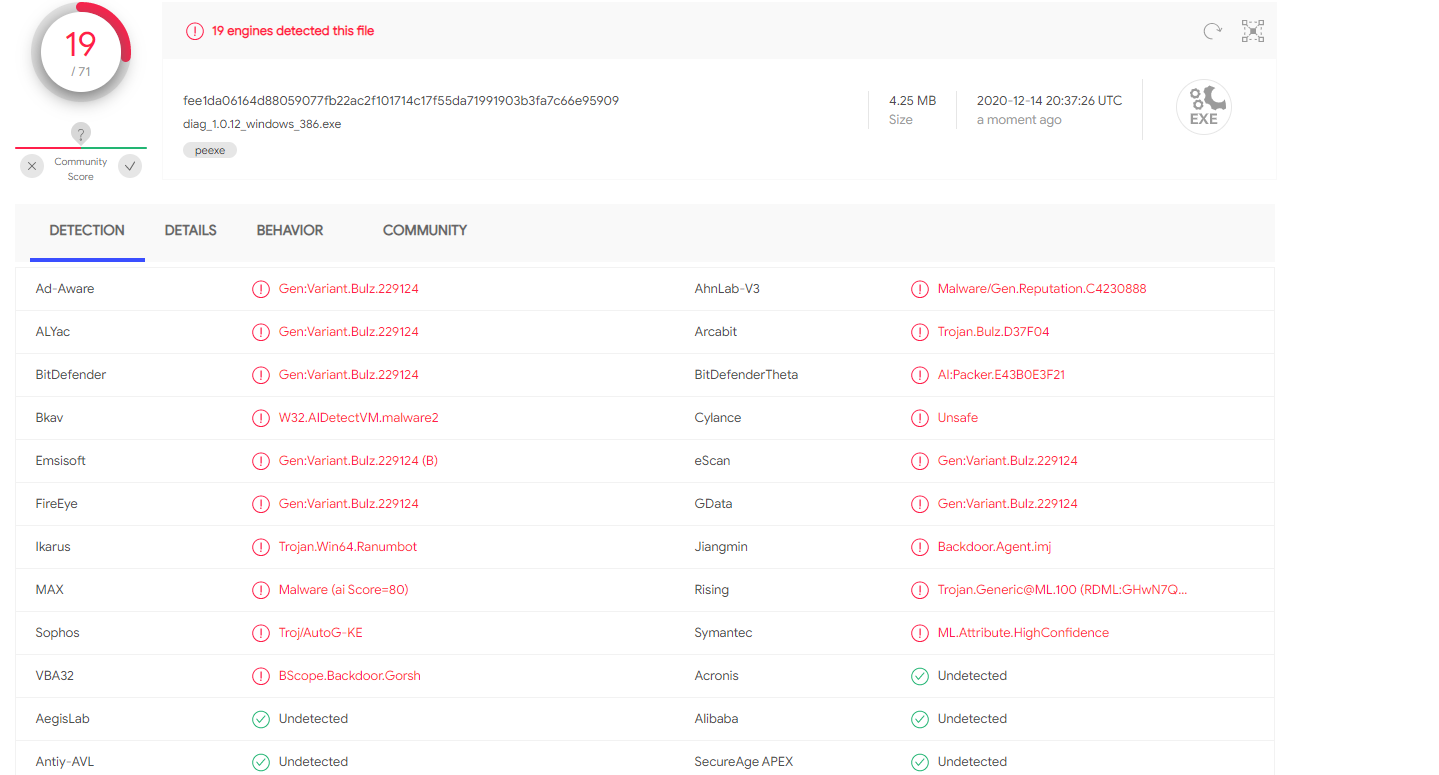This screenshot has width=1439, height=775.
Task: Click the EXE file type icon
Action: tap(1203, 107)
